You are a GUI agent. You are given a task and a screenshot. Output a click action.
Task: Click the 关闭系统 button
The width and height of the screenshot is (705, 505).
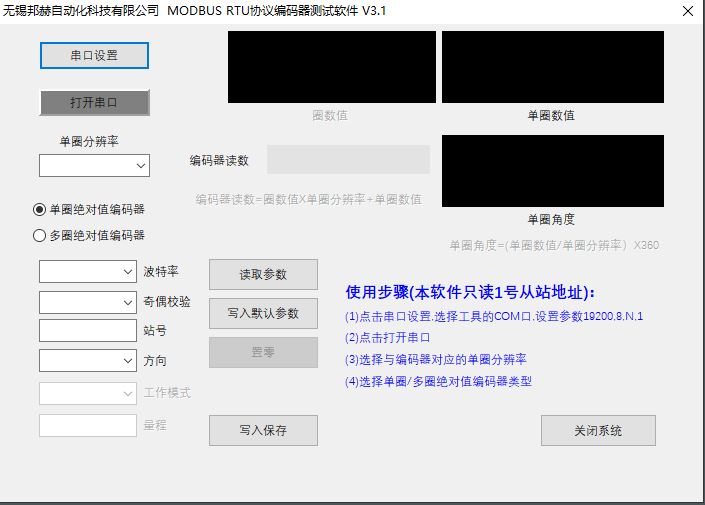598,430
